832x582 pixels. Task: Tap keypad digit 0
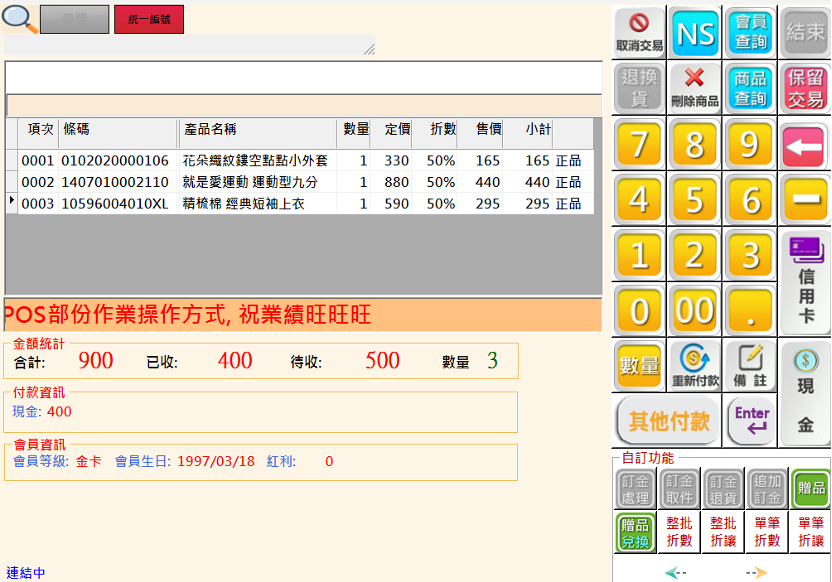coord(639,310)
